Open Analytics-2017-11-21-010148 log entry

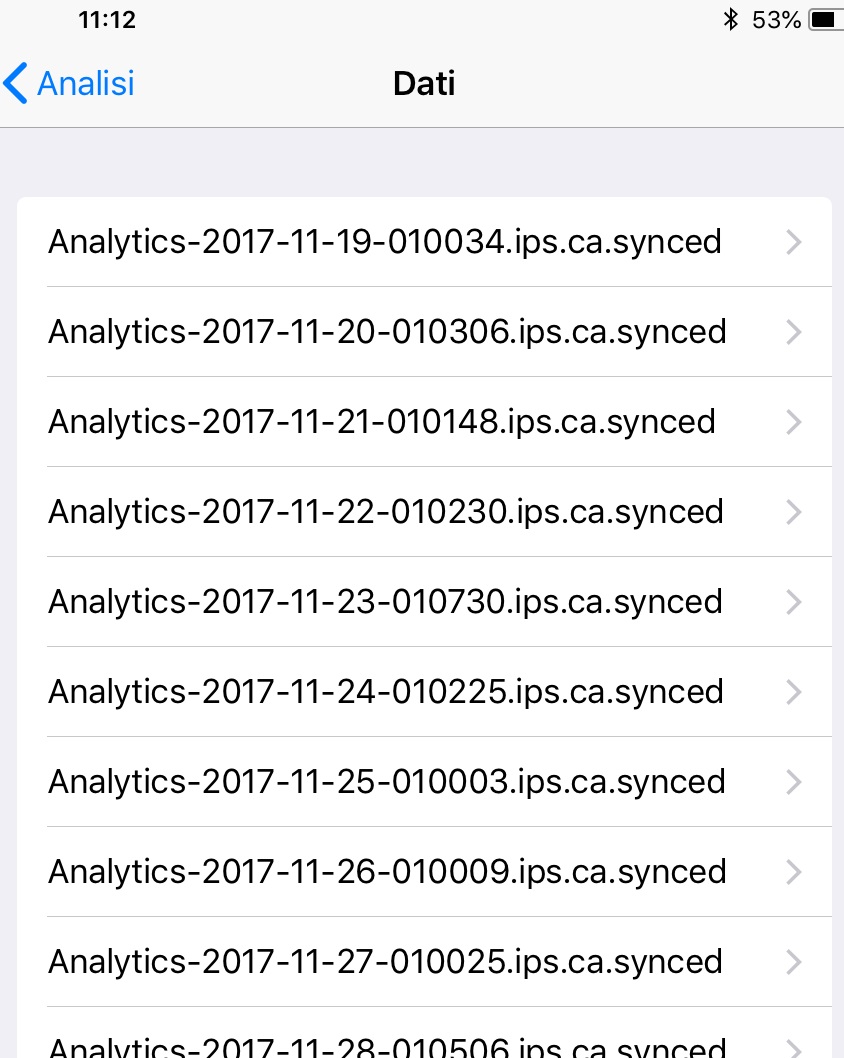click(x=382, y=422)
